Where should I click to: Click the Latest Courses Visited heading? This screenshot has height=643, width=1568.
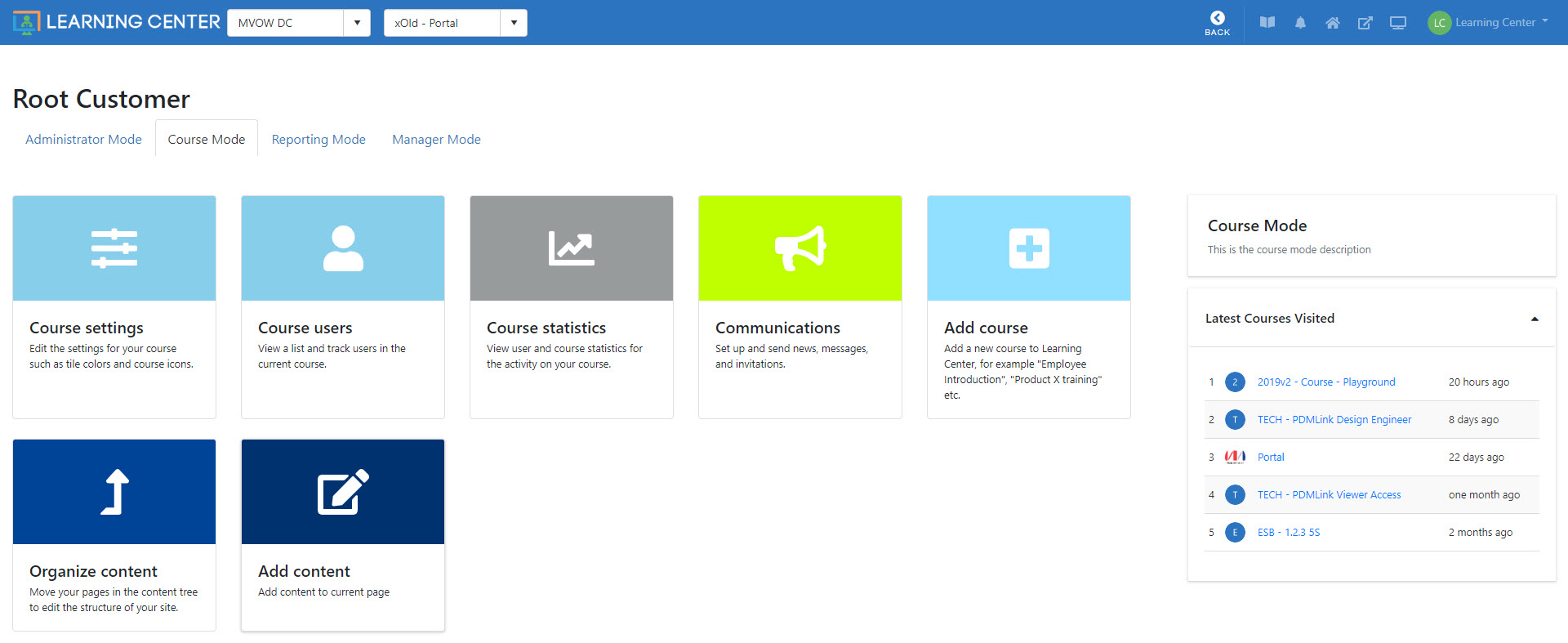[1270, 319]
